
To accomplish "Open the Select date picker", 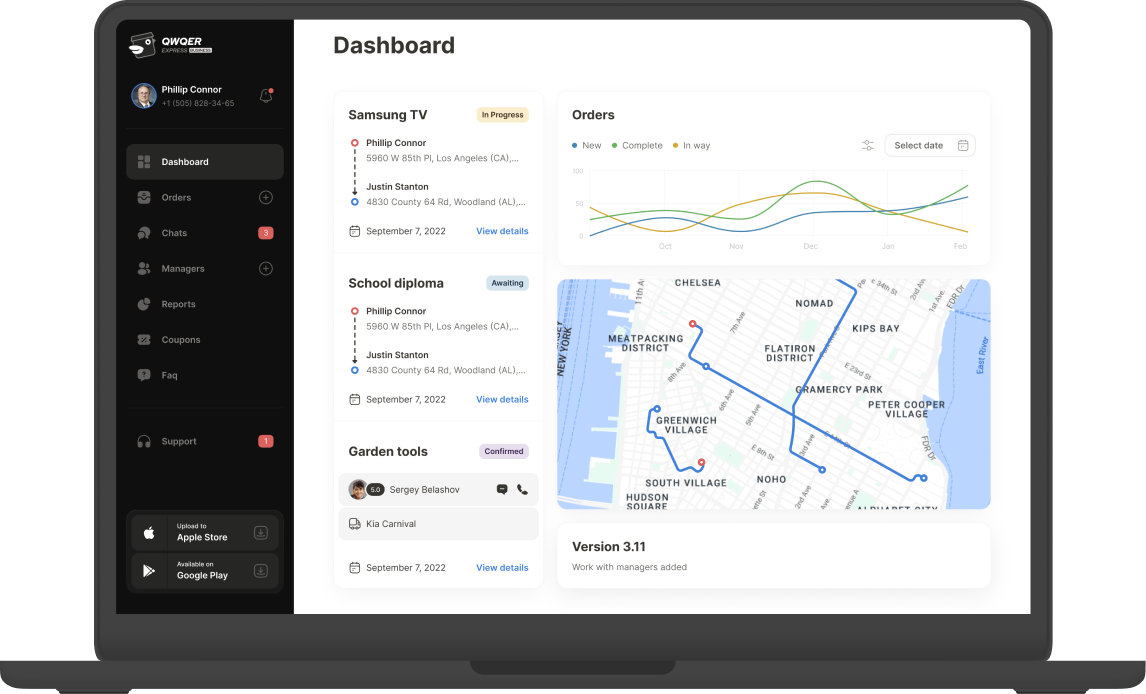I will [x=930, y=146].
